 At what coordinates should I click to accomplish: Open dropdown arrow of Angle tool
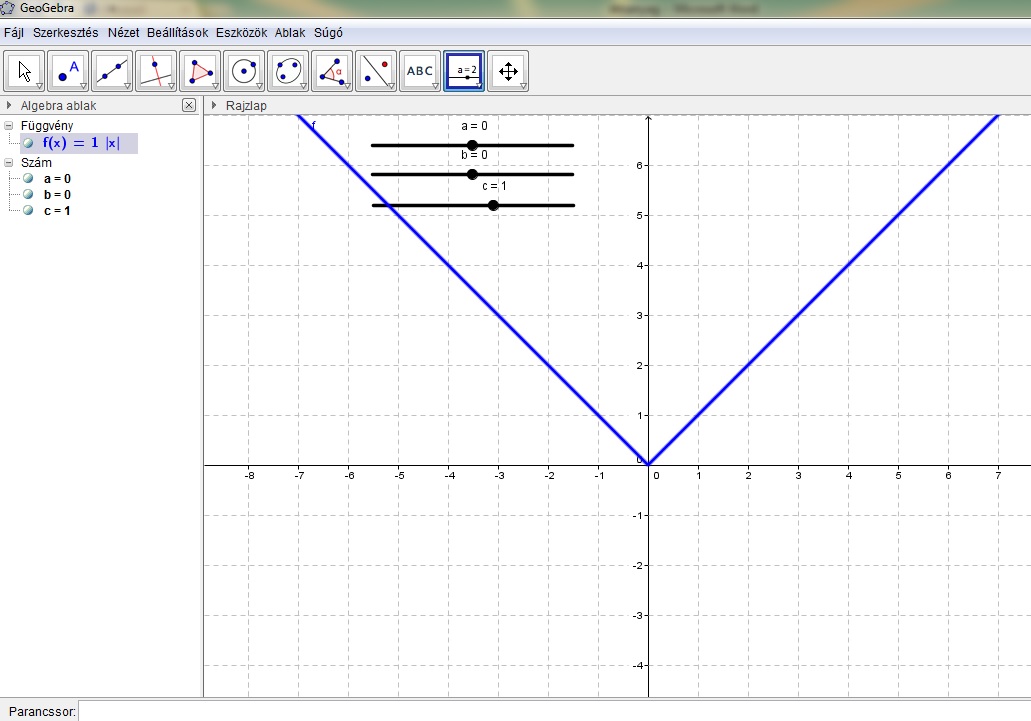pyautogui.click(x=348, y=86)
